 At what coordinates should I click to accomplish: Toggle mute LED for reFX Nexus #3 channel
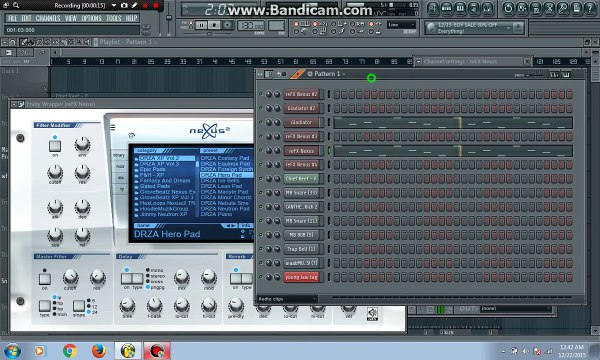click(261, 137)
